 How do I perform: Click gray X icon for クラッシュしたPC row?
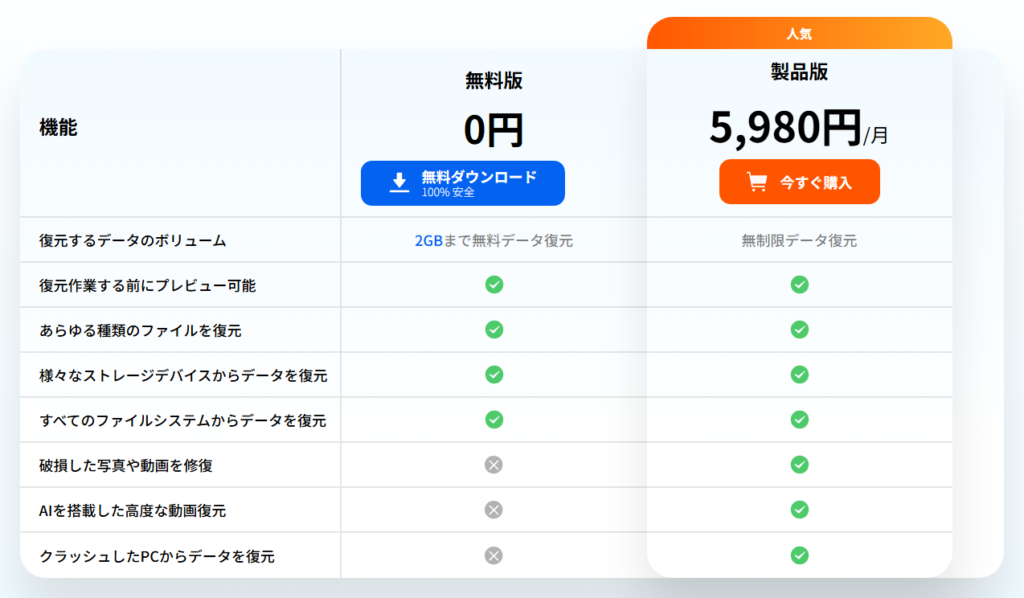[x=493, y=555]
